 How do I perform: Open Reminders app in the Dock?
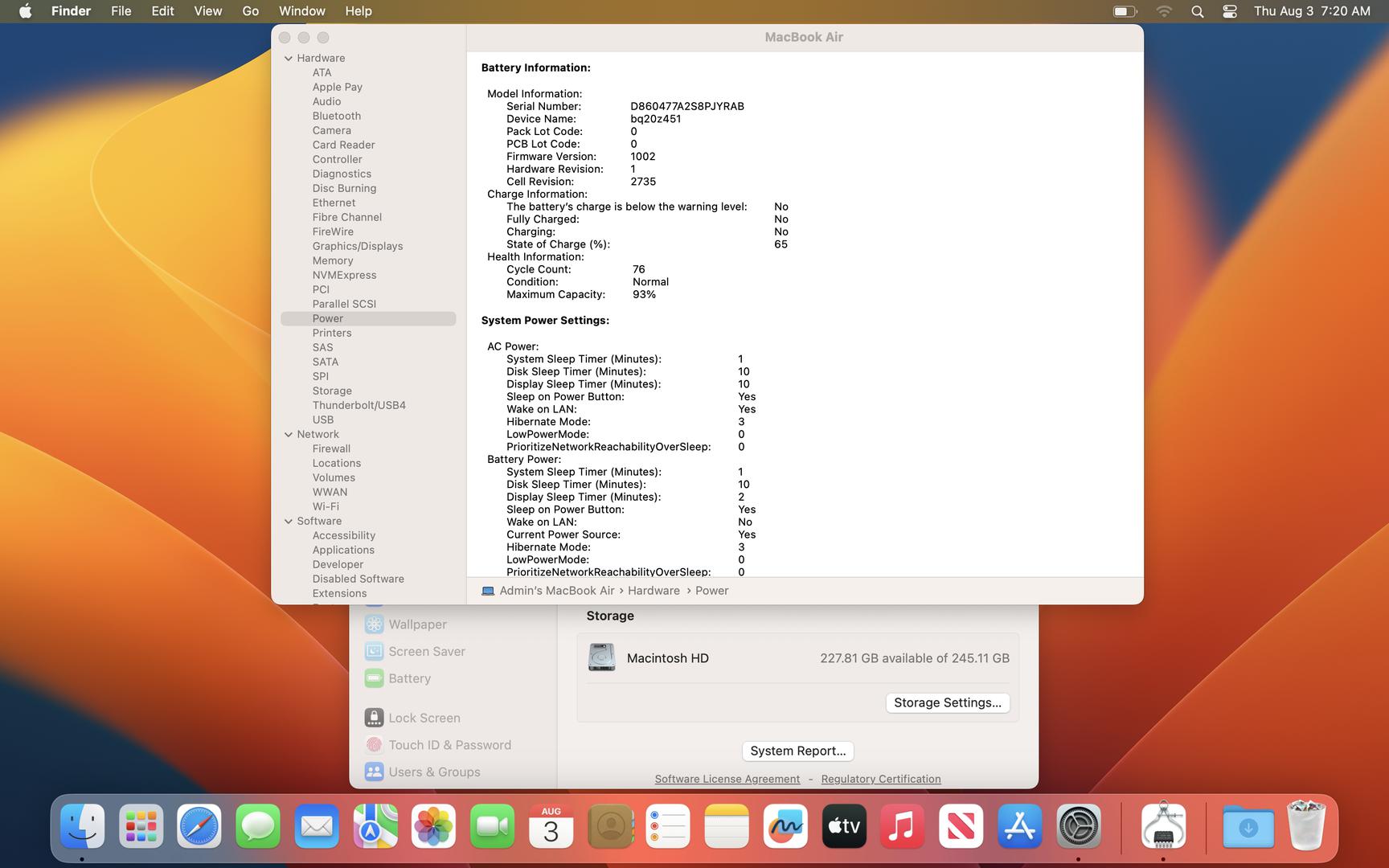click(668, 826)
